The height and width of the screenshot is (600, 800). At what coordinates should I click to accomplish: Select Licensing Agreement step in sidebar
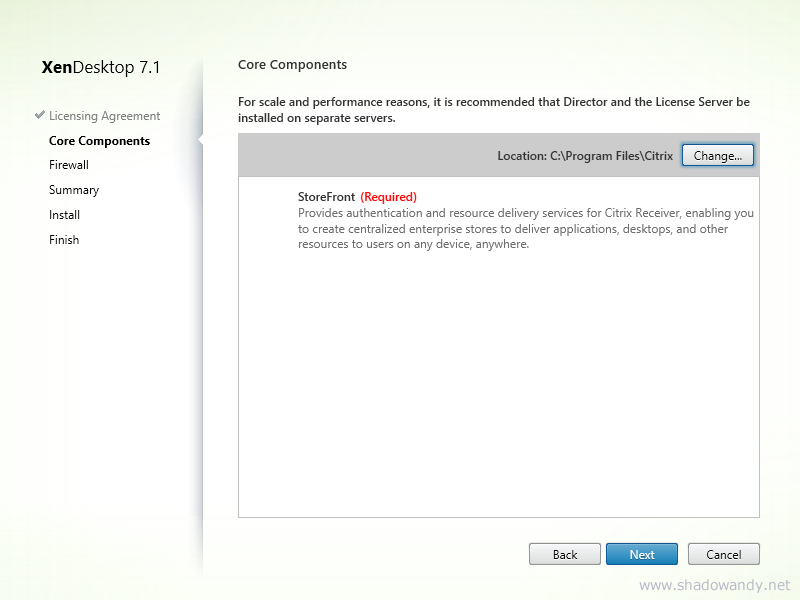(x=105, y=116)
